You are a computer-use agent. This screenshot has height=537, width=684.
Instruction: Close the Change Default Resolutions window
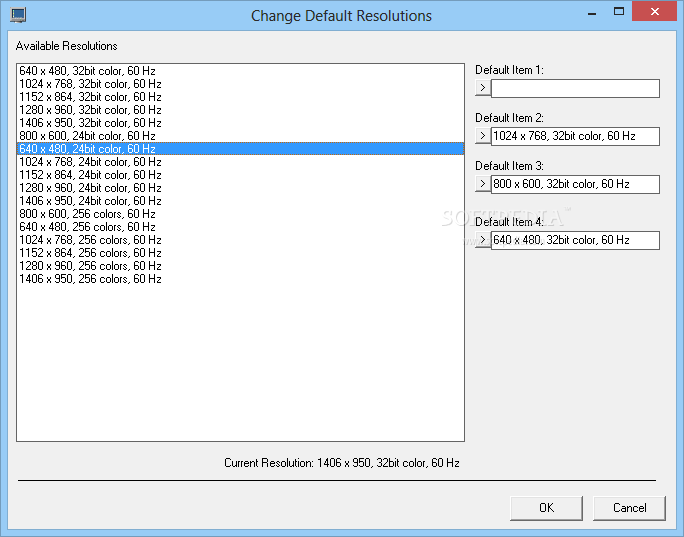point(654,11)
